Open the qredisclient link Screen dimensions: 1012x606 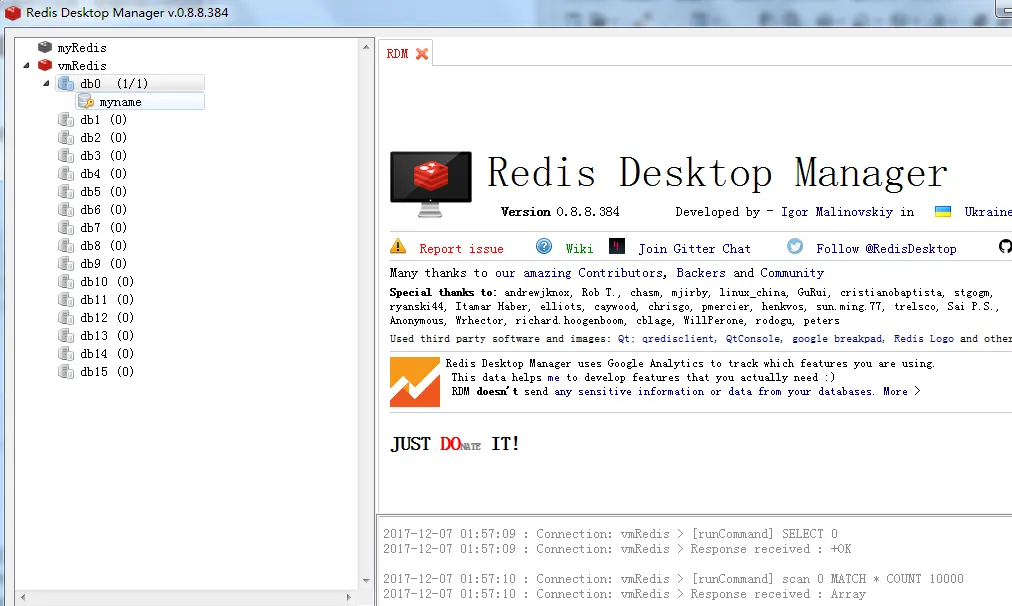tap(678, 339)
